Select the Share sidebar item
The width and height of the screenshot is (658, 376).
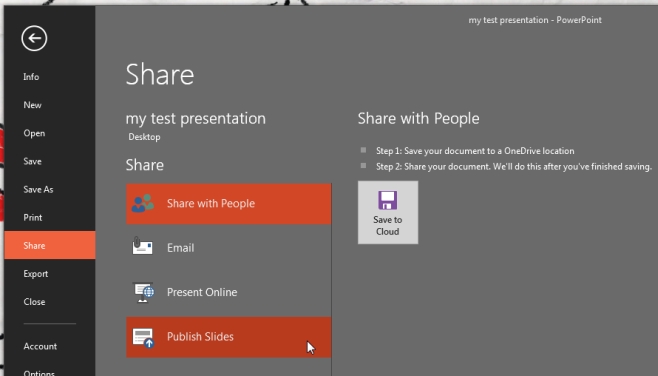(x=50, y=245)
